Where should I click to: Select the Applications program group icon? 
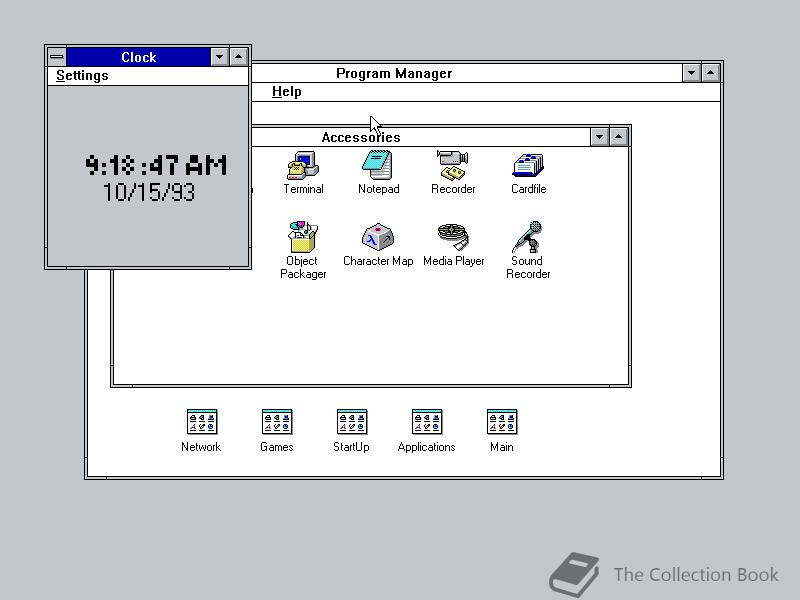(427, 422)
